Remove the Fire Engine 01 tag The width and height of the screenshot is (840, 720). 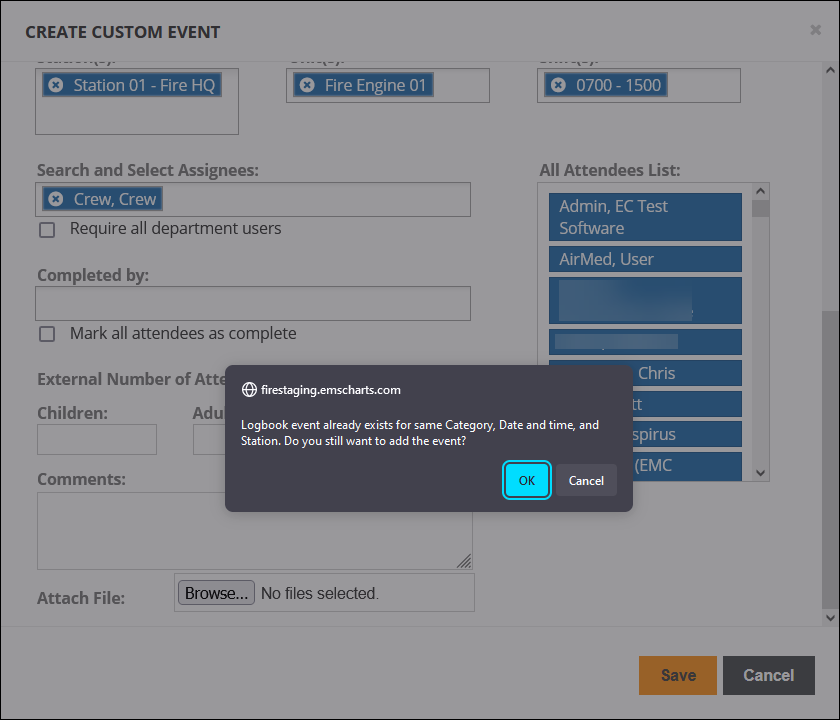(307, 85)
